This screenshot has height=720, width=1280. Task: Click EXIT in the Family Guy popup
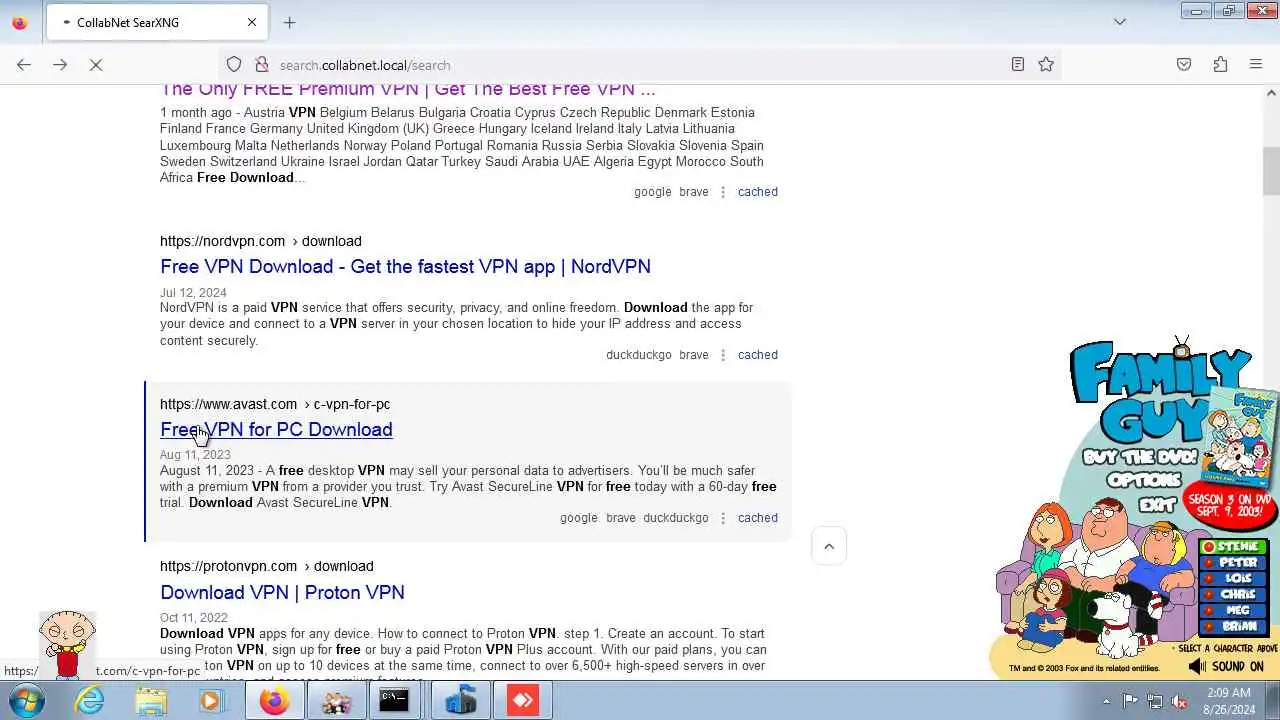[1157, 505]
